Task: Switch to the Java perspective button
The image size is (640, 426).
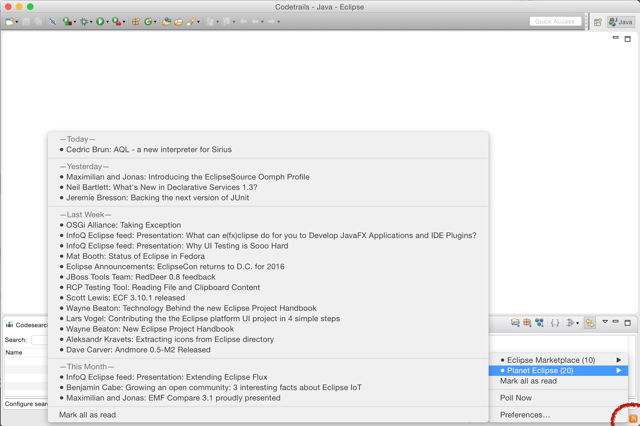Action: pyautogui.click(x=620, y=22)
